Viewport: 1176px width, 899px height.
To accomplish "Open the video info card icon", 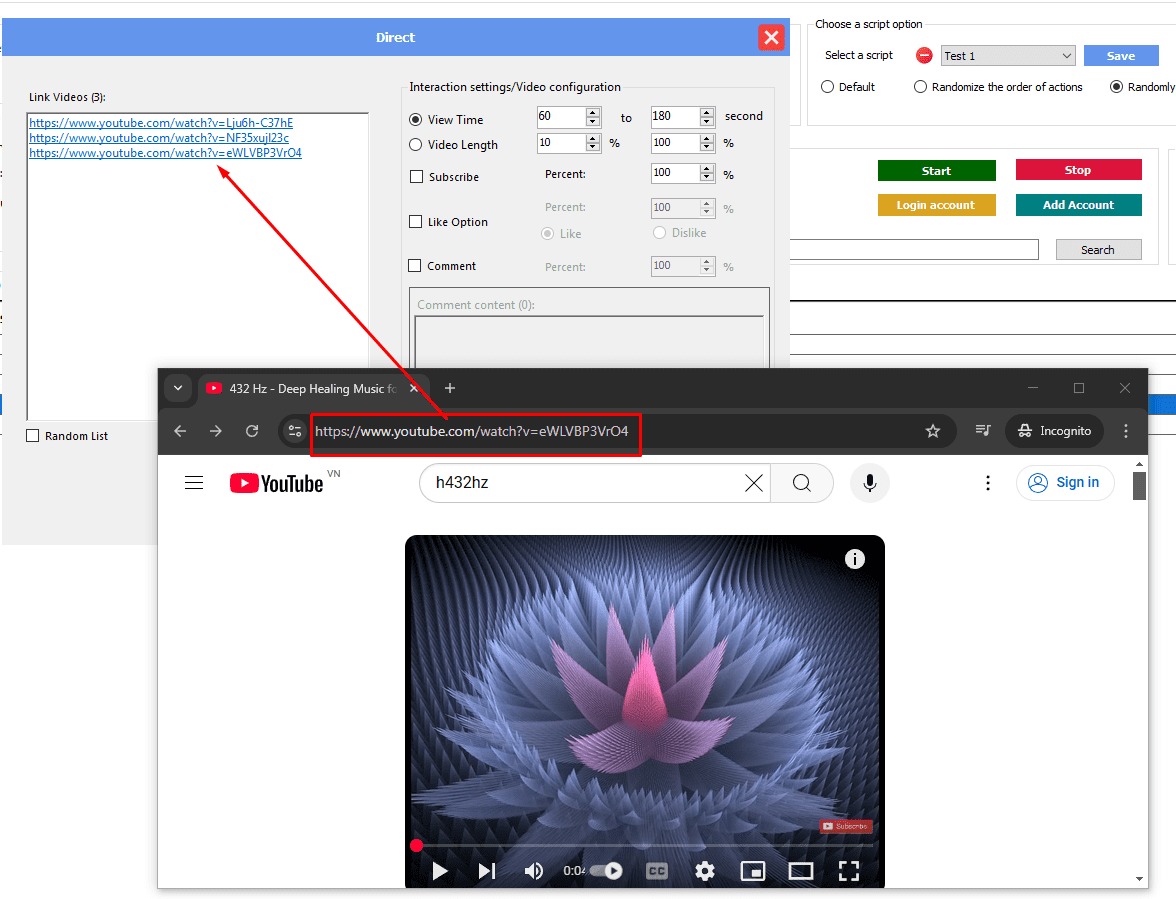I will click(855, 559).
